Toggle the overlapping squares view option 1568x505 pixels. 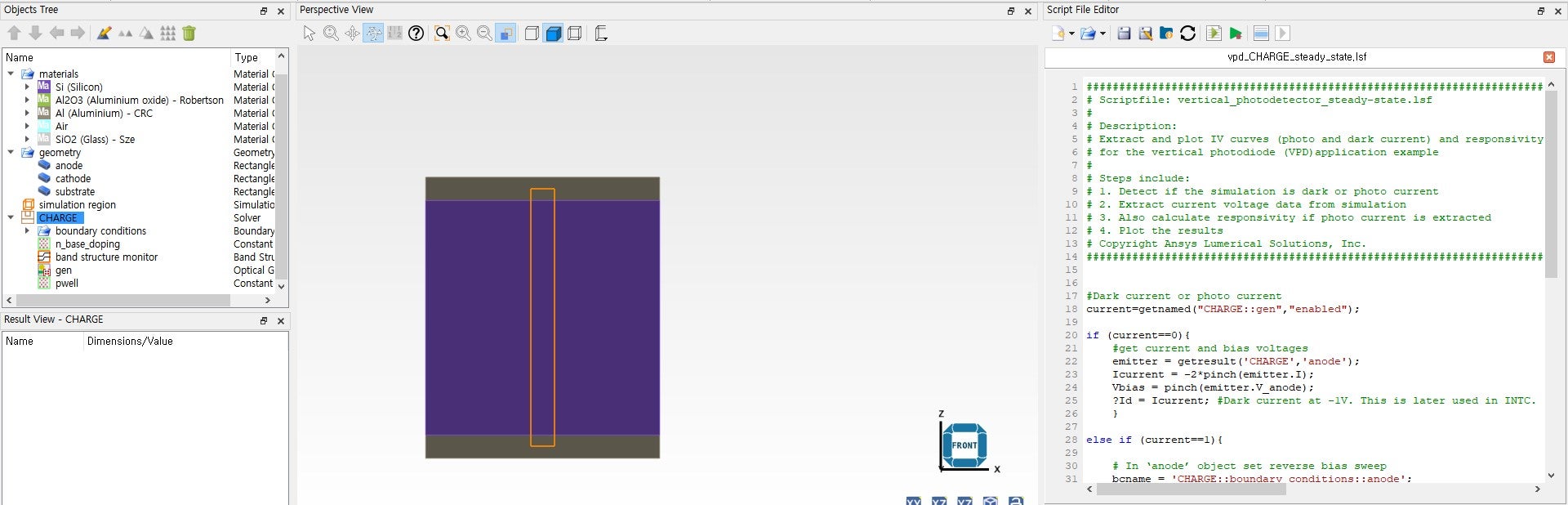click(x=506, y=33)
